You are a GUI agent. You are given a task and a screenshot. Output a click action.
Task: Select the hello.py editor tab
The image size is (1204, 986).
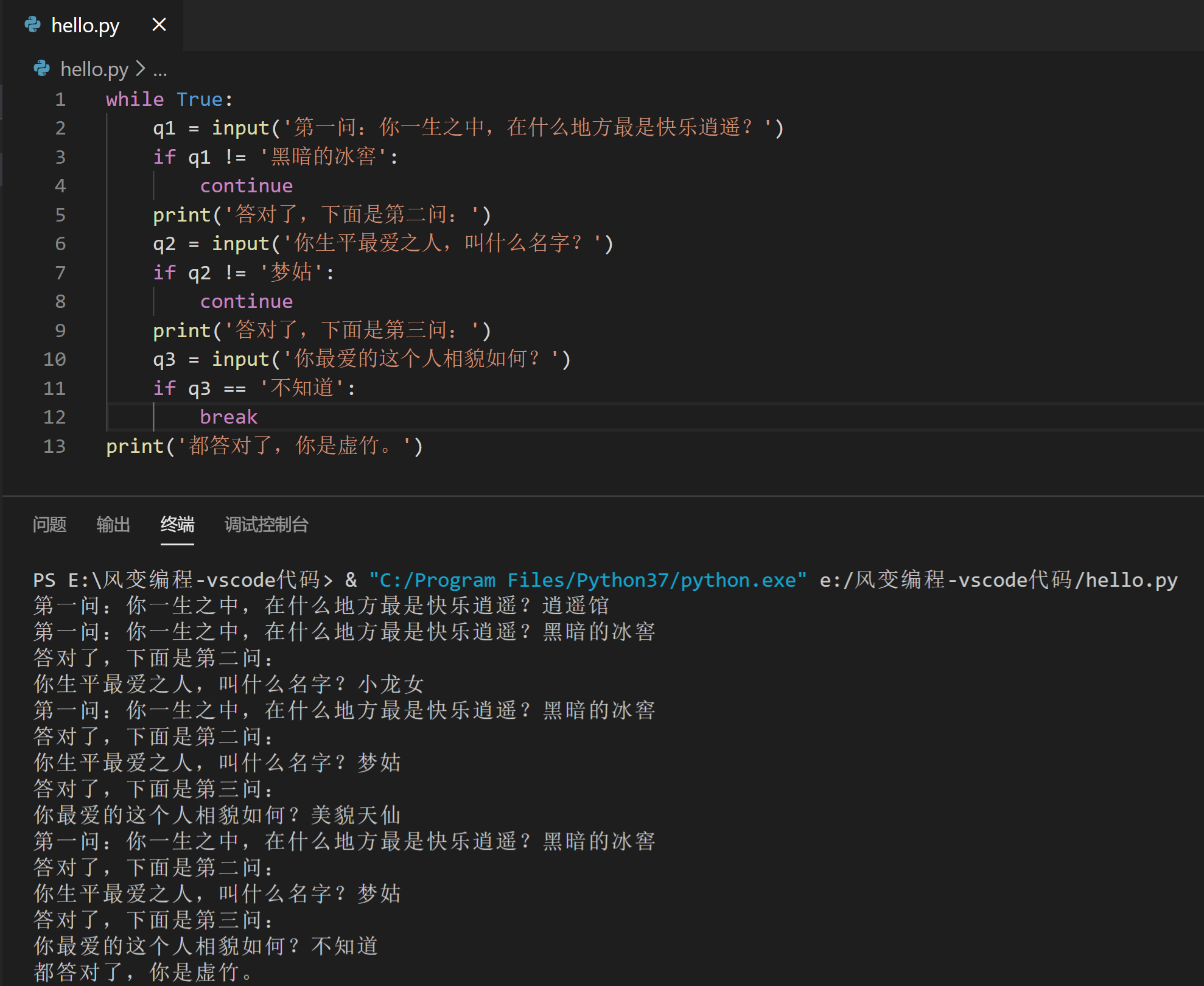pos(85,25)
